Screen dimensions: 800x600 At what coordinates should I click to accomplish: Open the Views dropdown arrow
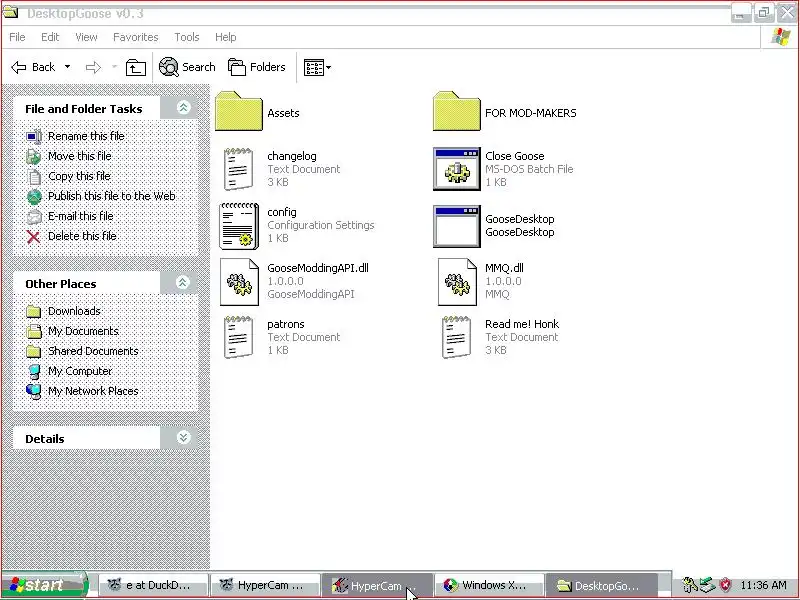pyautogui.click(x=329, y=67)
